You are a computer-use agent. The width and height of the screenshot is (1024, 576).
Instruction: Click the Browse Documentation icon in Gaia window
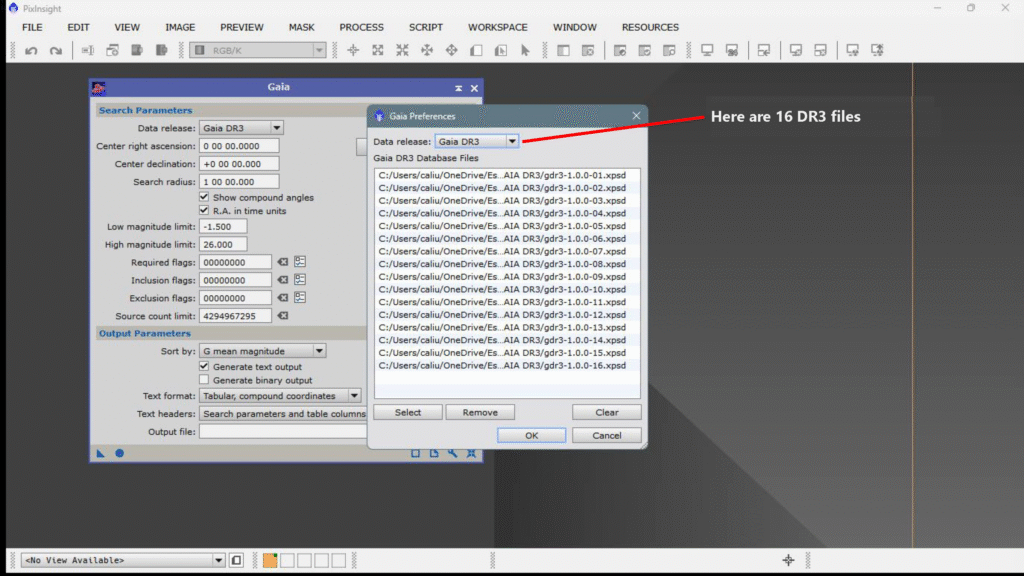point(434,453)
